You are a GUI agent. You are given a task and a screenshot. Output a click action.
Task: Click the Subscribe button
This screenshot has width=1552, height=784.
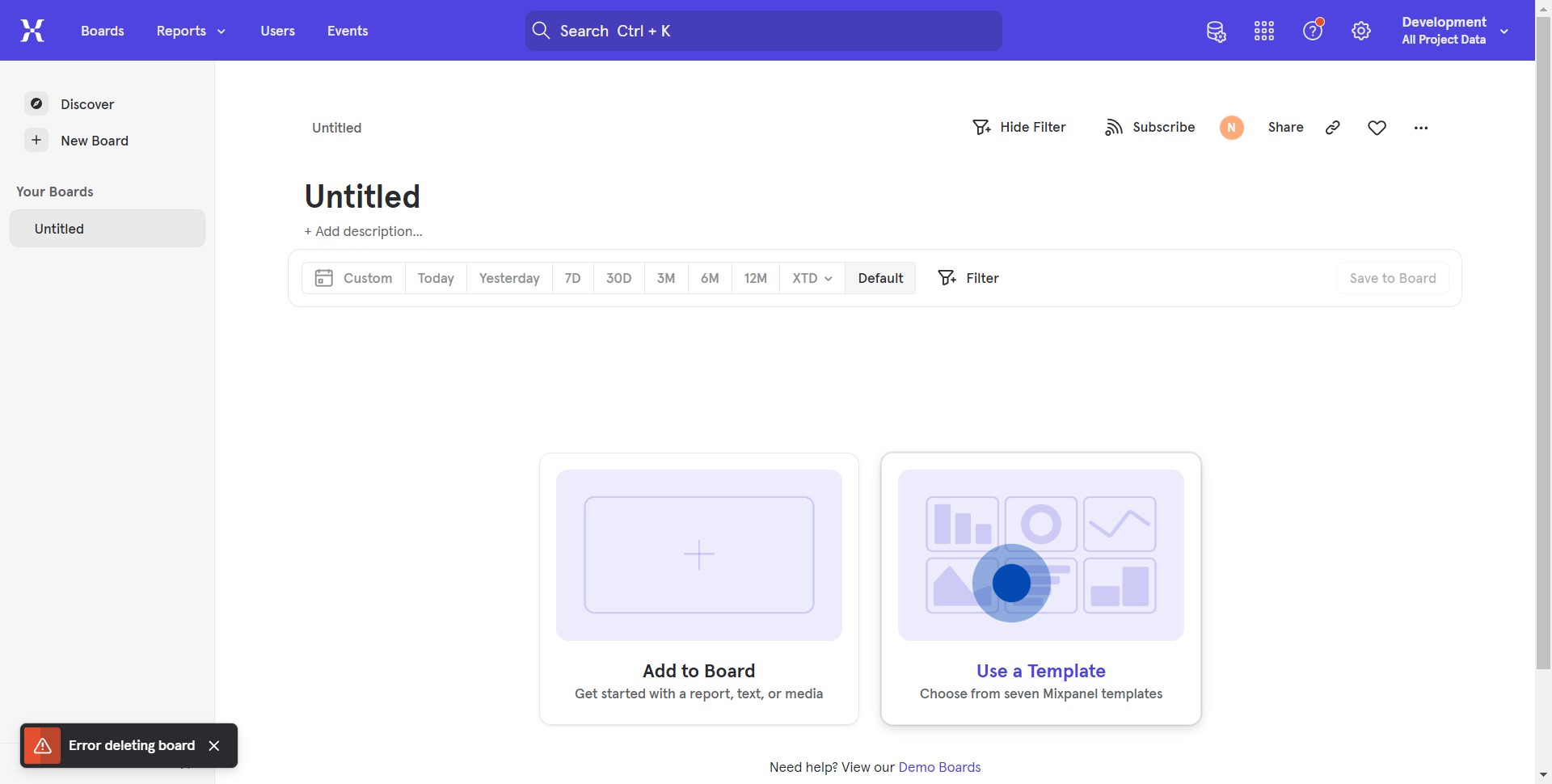1149,128
